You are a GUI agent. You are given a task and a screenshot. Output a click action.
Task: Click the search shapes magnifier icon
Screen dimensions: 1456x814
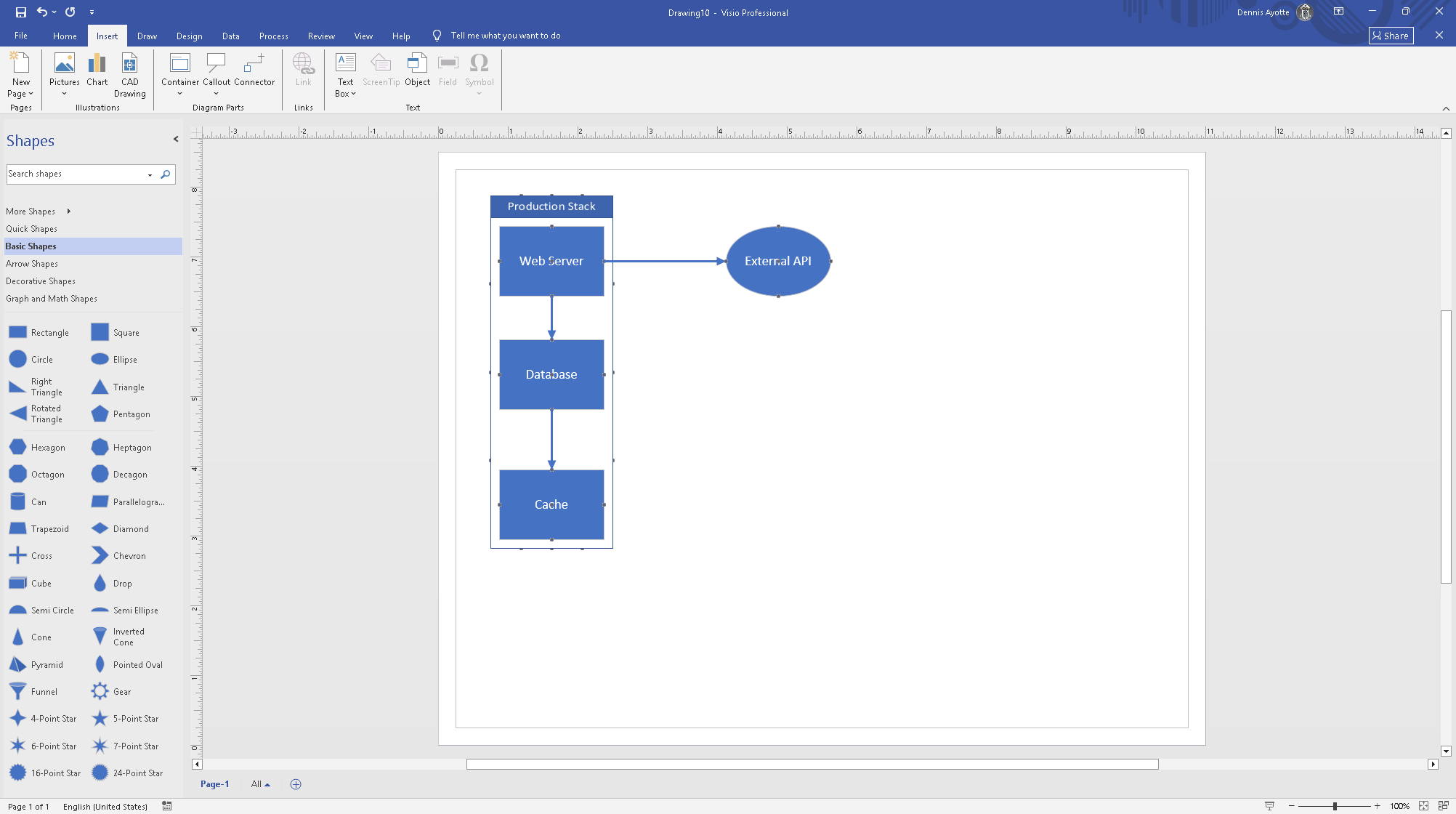pyautogui.click(x=166, y=174)
